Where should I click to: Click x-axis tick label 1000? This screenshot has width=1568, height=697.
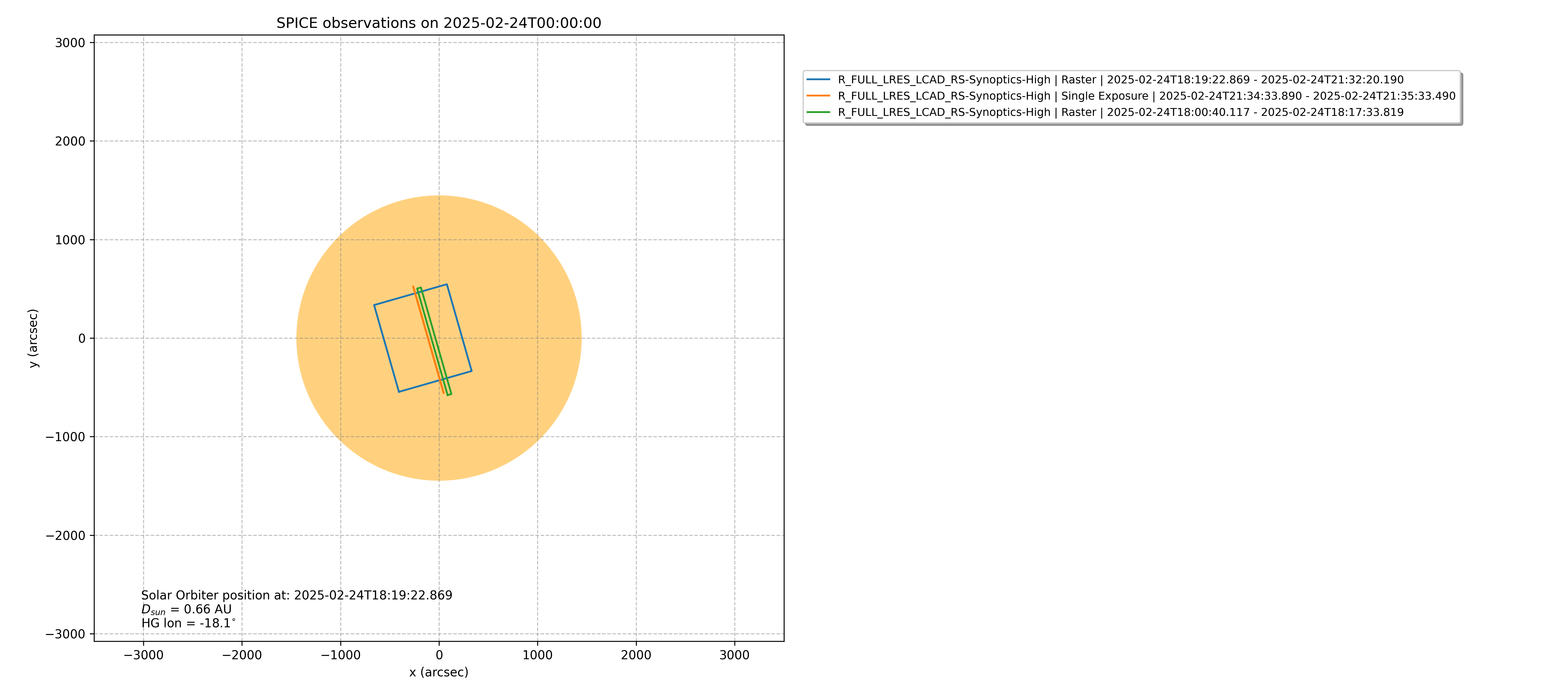coord(537,655)
